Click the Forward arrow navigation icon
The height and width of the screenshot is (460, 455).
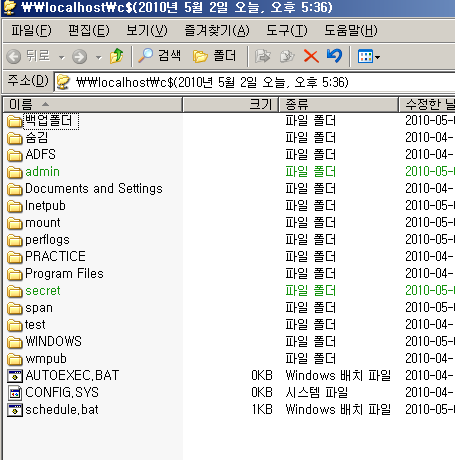tap(79, 57)
